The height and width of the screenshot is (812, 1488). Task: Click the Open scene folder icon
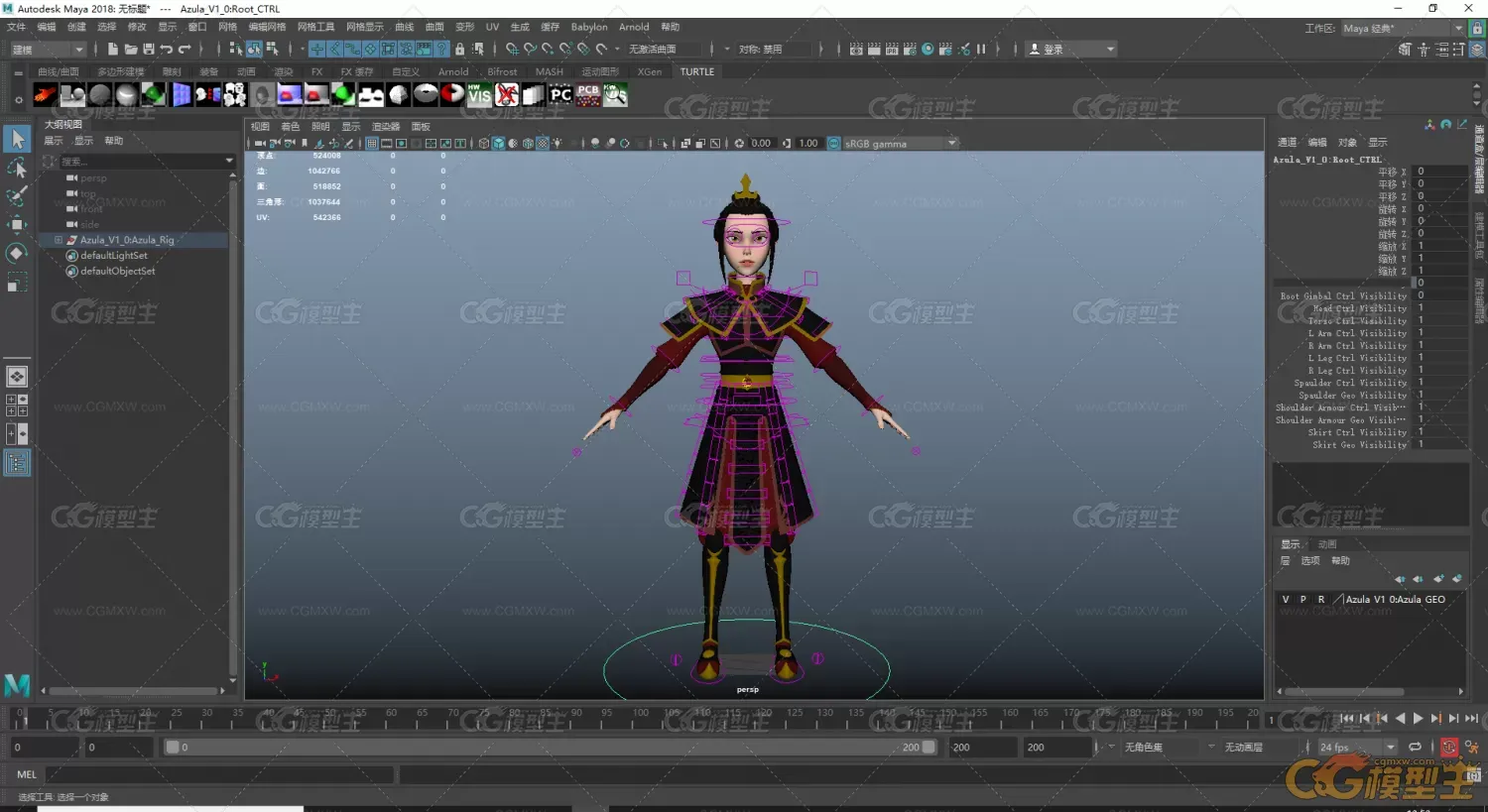130,49
